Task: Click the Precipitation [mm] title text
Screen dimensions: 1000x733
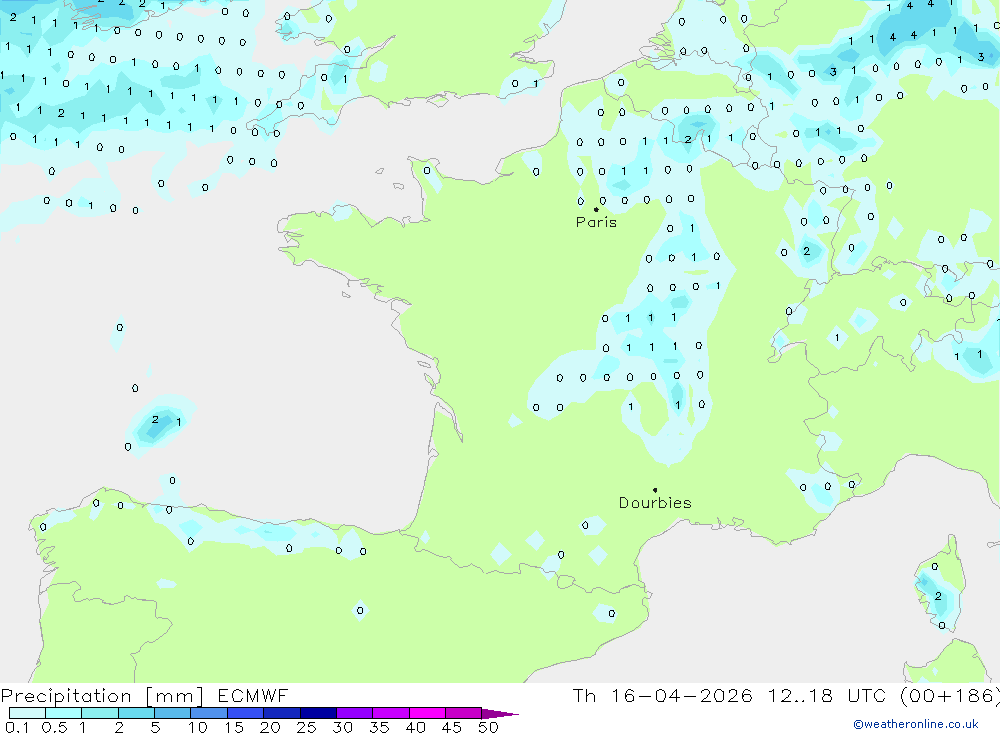Action: point(102,696)
